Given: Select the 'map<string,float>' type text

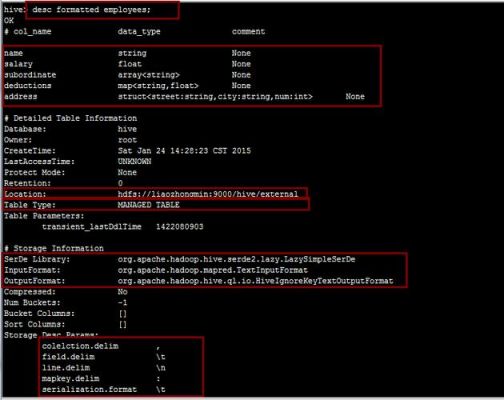Looking at the screenshot, I should pos(158,86).
